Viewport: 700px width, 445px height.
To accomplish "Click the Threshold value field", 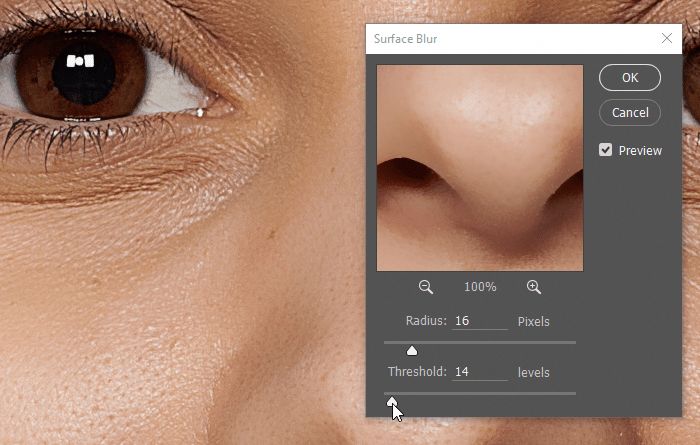I will [x=479, y=372].
